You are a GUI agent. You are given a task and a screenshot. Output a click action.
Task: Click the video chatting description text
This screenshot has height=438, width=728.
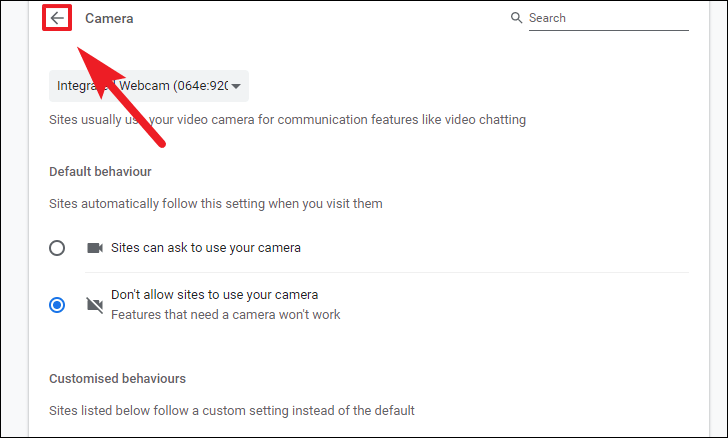pos(287,120)
